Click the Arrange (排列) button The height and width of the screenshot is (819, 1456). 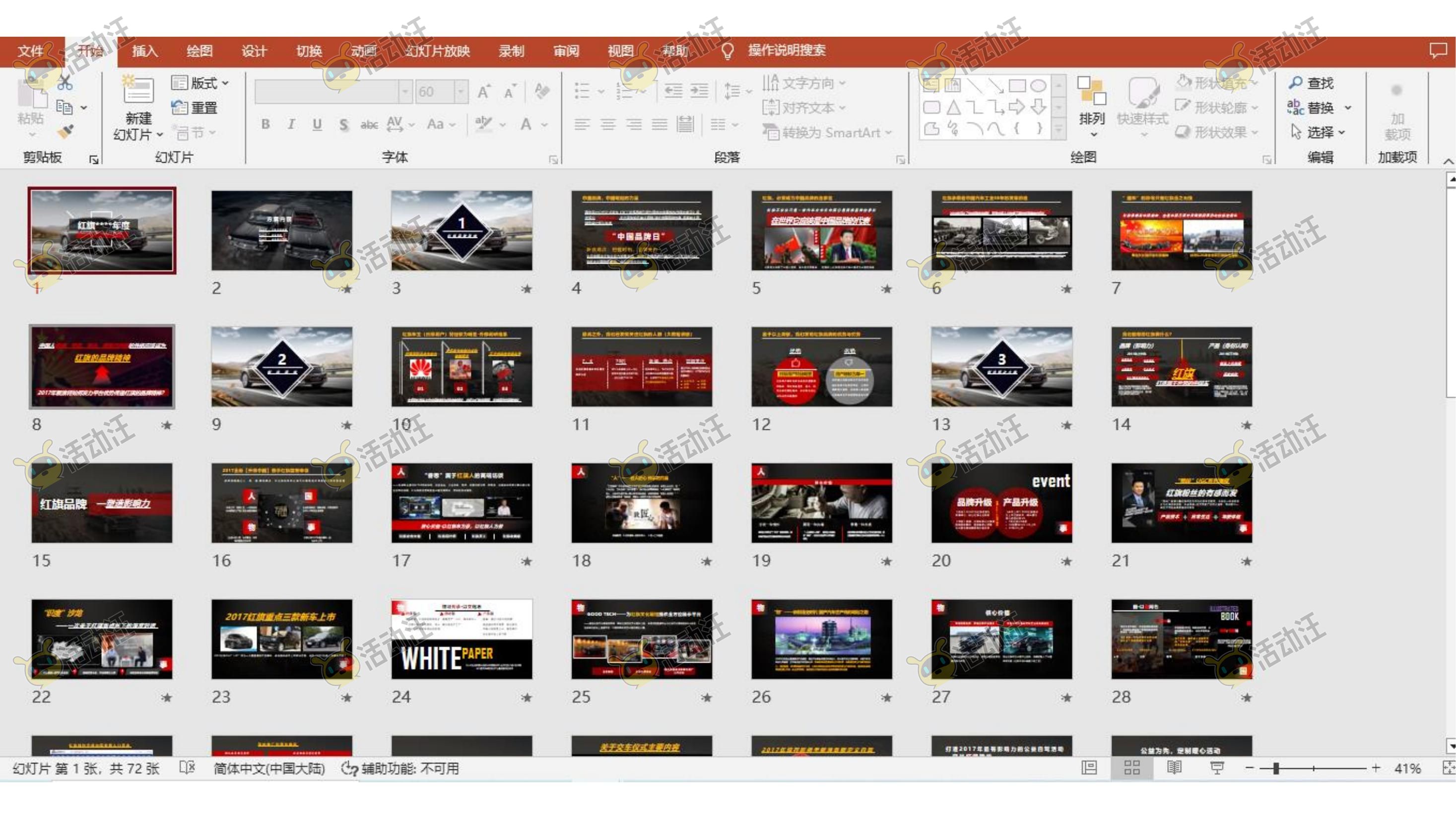click(1091, 107)
